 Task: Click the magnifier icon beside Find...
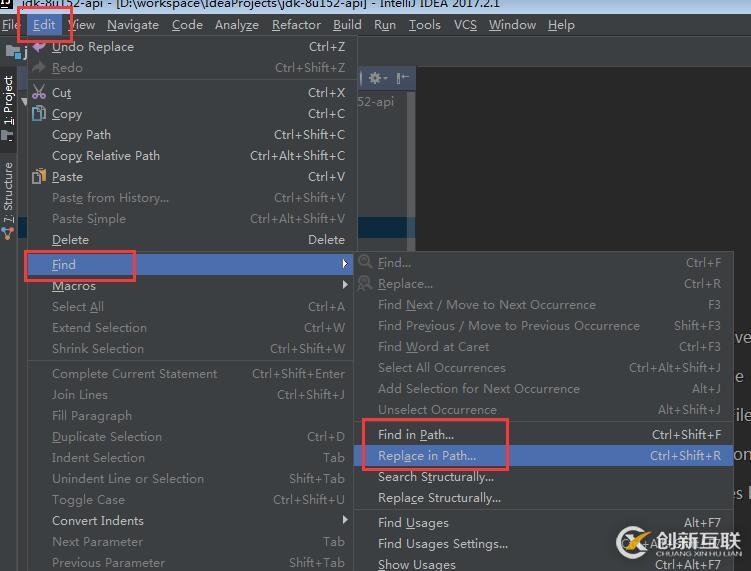click(x=365, y=262)
